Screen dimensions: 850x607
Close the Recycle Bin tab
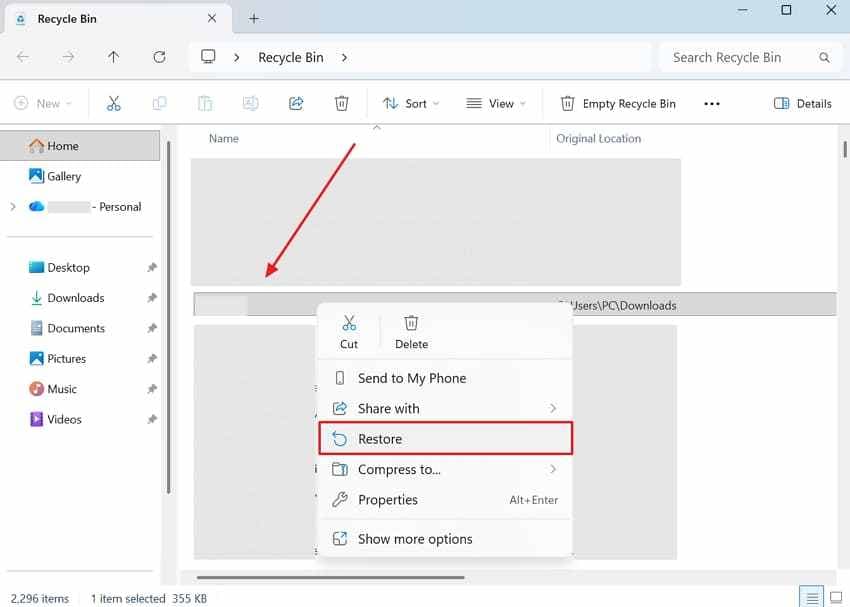tap(212, 18)
